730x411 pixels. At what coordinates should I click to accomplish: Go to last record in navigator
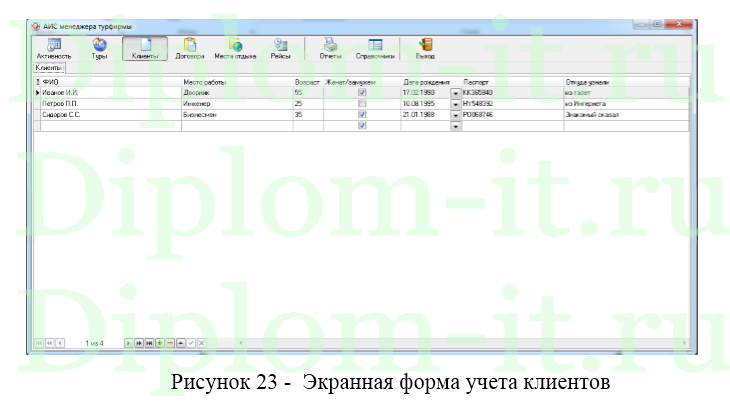pyautogui.click(x=149, y=343)
